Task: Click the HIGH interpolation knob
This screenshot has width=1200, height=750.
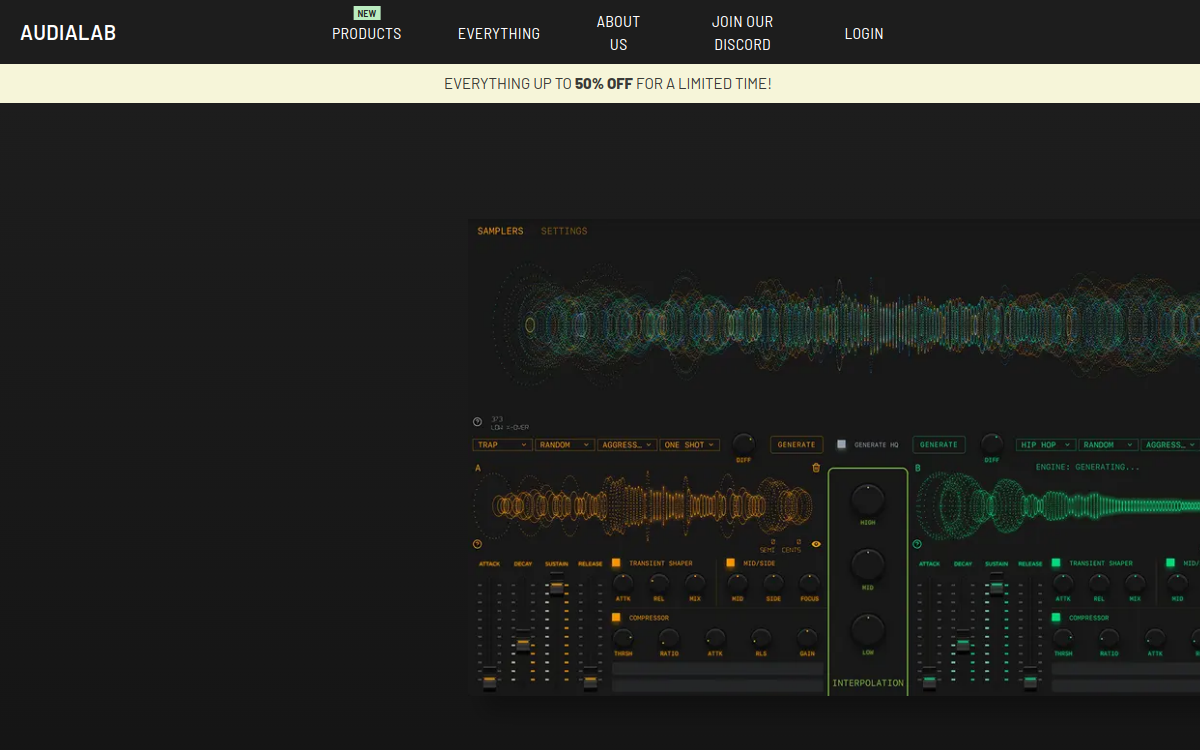Action: pyautogui.click(x=868, y=499)
